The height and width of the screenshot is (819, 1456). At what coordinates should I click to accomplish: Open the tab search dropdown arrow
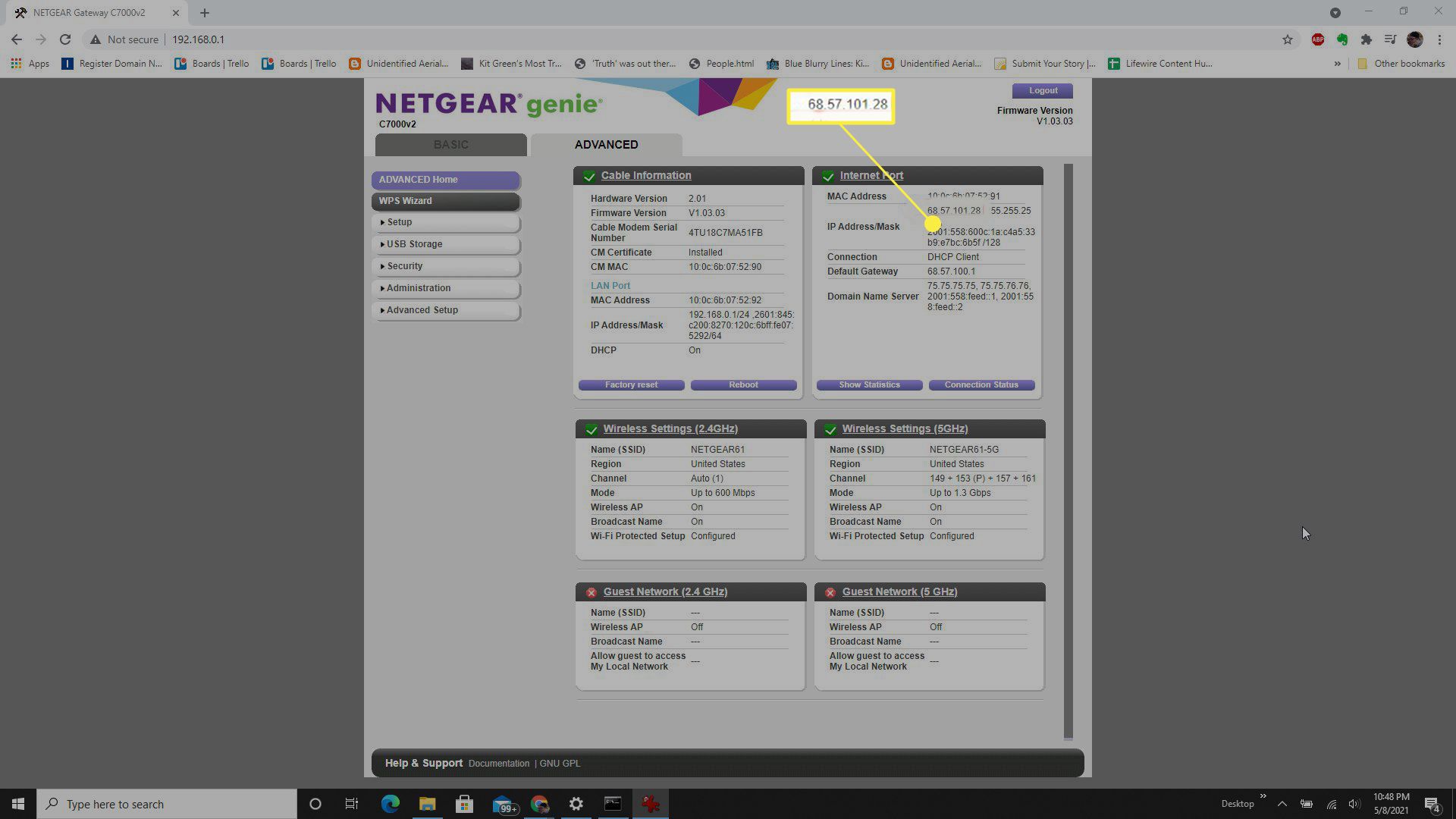[1335, 12]
